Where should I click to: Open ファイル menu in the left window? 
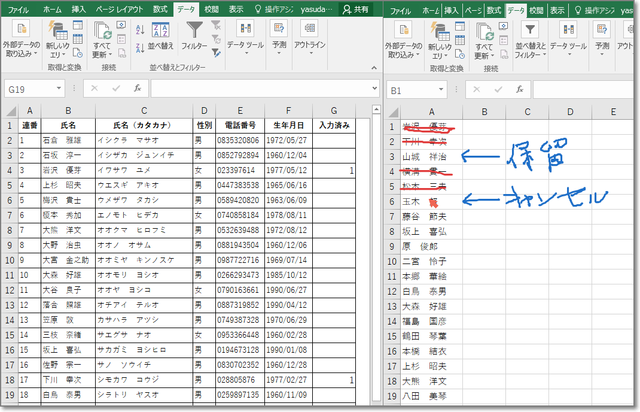(19, 9)
